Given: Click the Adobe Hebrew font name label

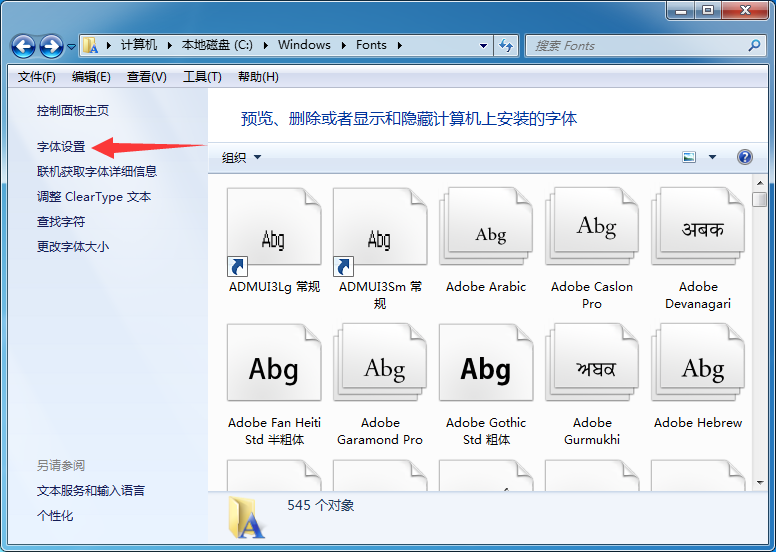Looking at the screenshot, I should click(698, 423).
